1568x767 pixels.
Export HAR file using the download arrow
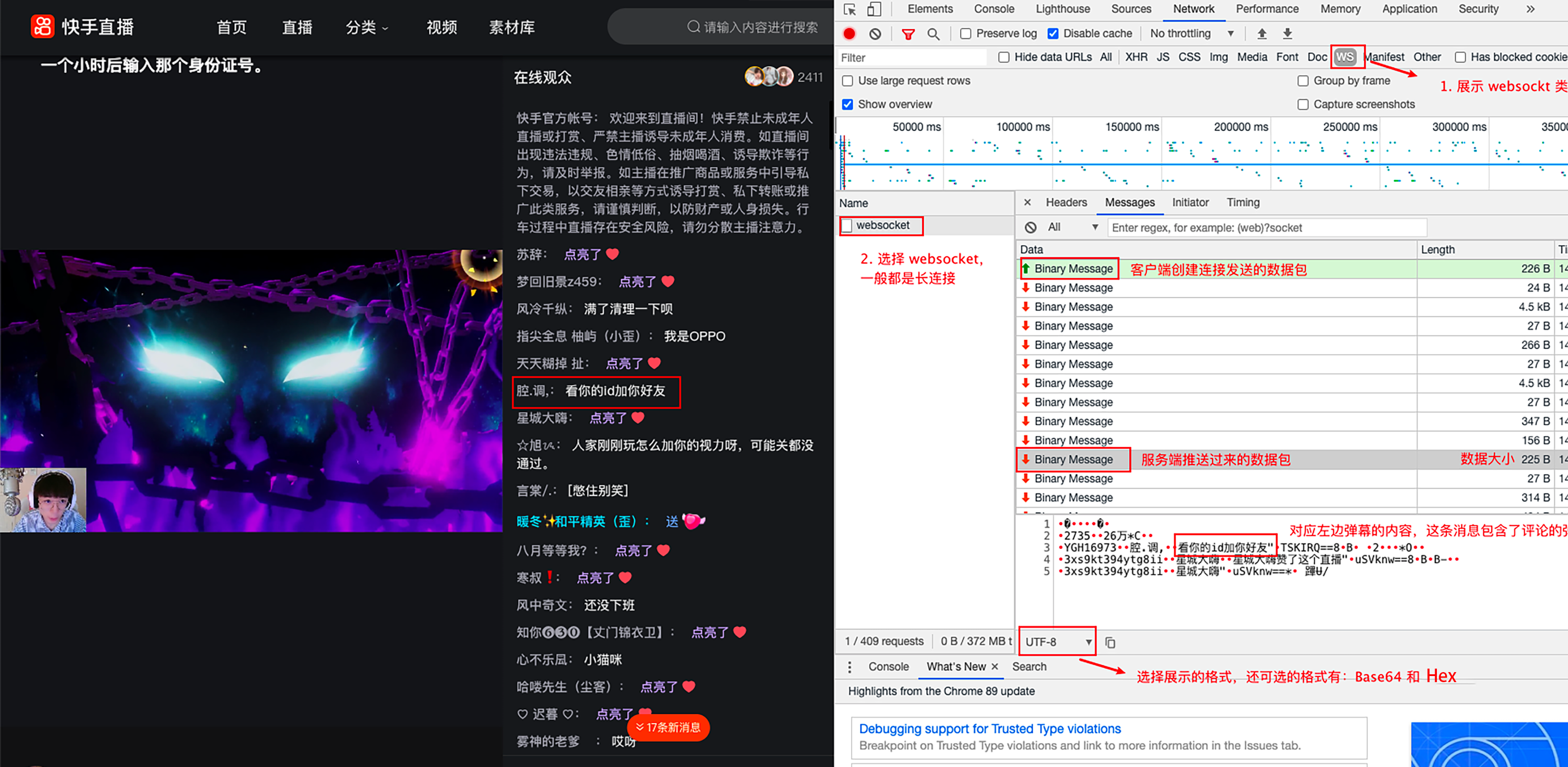pos(1286,34)
